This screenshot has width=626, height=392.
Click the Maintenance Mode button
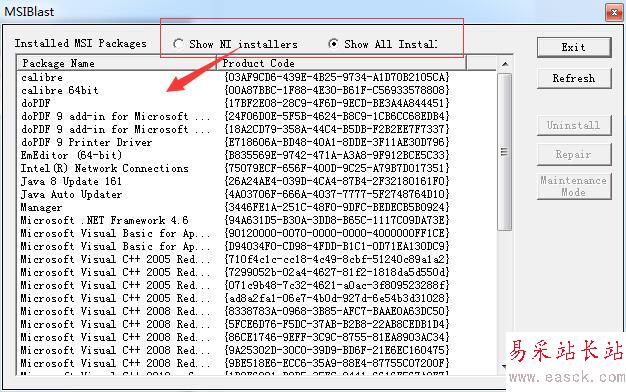coord(574,186)
